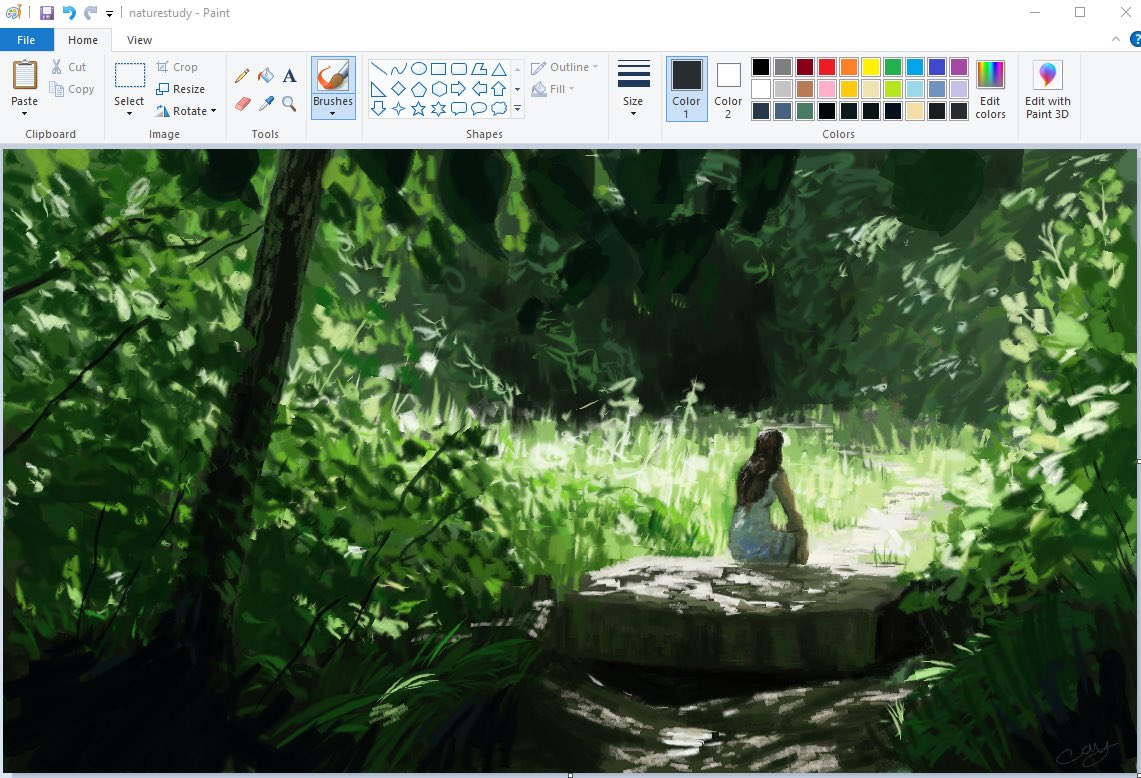The width and height of the screenshot is (1141, 778).
Task: Pick the purple color swatch
Action: [959, 67]
